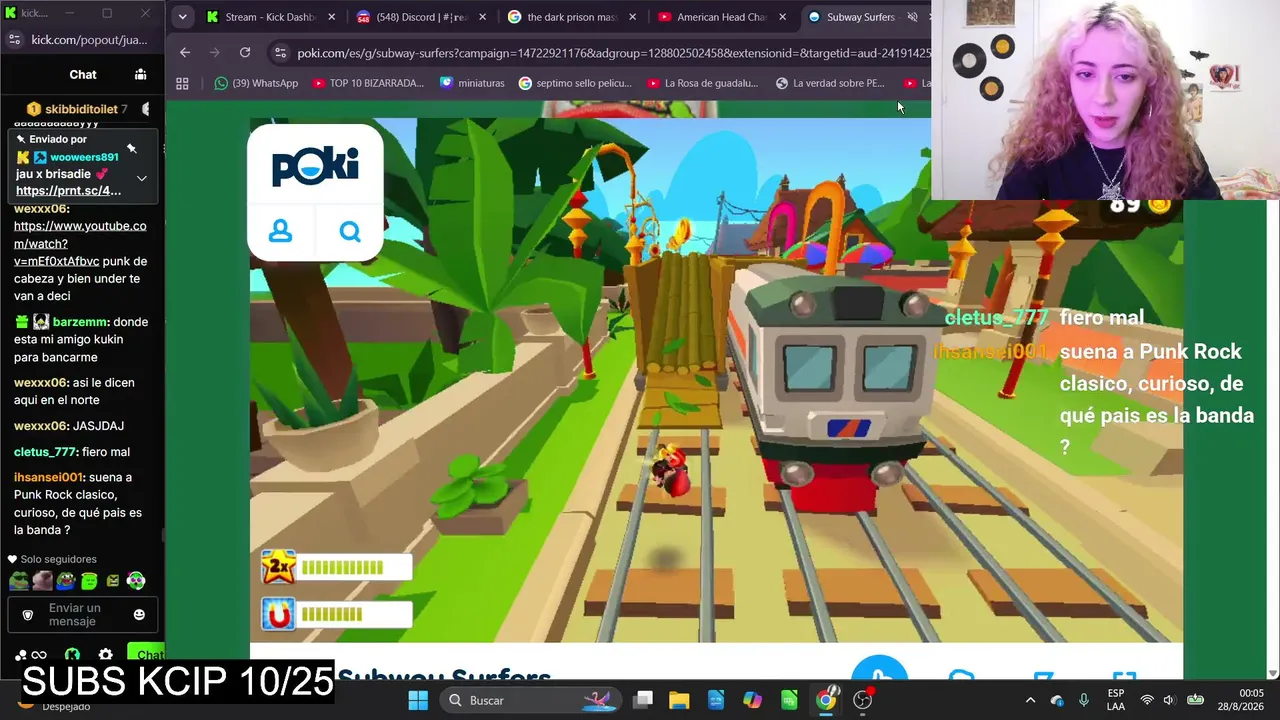Click the chat identity shield icon
The height and width of the screenshot is (720, 1280).
click(28, 614)
